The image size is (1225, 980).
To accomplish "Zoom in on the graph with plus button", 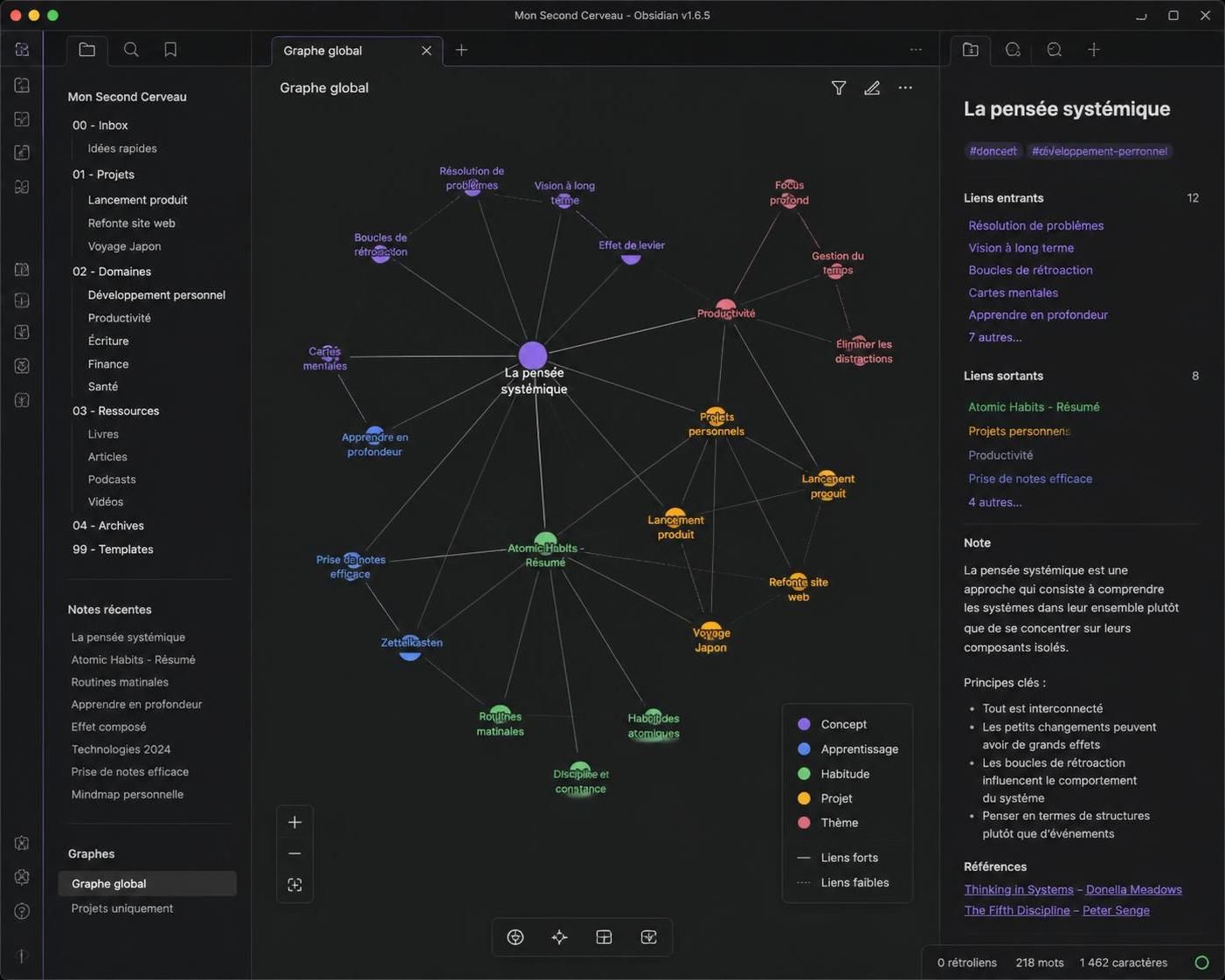I will pos(294,822).
